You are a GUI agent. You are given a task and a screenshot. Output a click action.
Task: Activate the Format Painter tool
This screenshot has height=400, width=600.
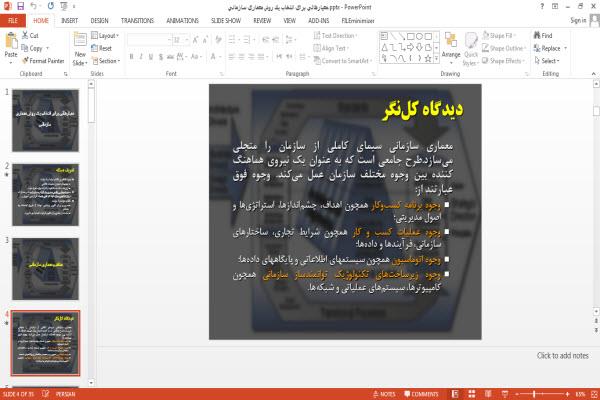(x=43, y=61)
